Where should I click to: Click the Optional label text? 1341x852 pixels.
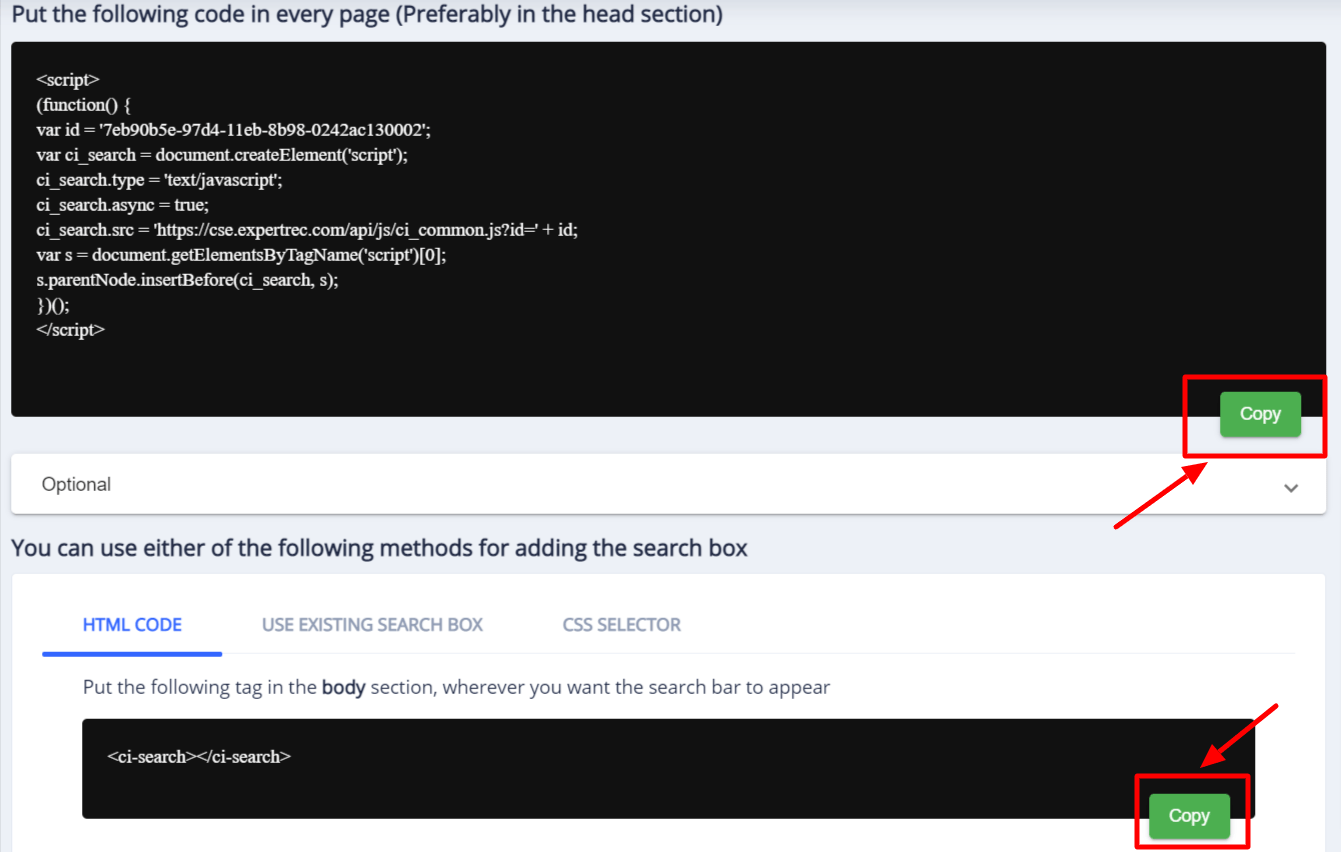(x=75, y=484)
